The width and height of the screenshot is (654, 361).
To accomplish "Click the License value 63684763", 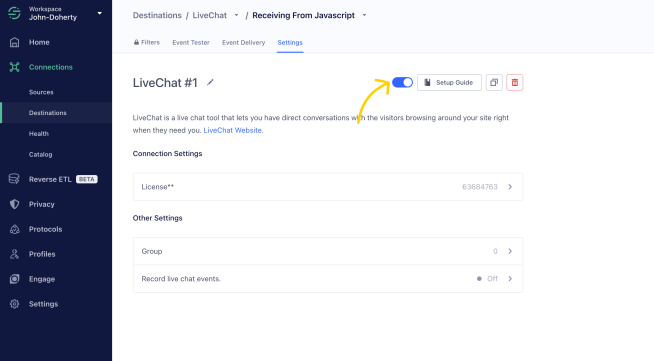I will coord(480,187).
